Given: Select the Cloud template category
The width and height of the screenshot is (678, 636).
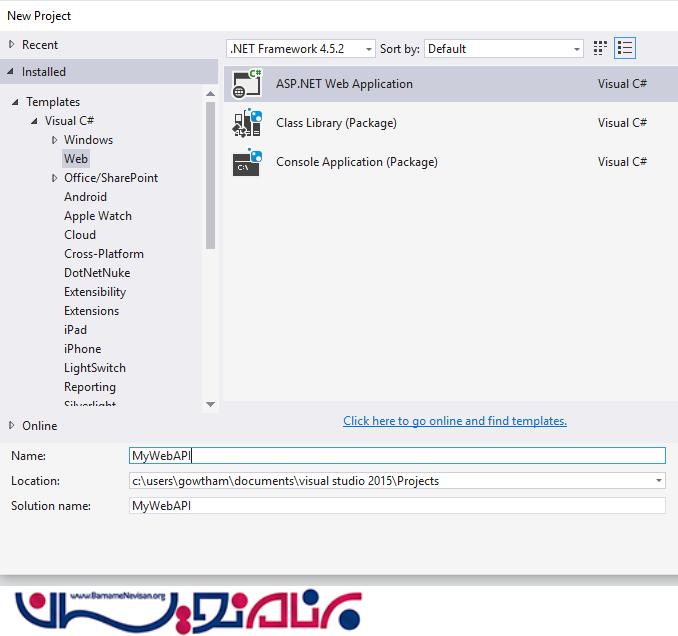Looking at the screenshot, I should coord(80,235).
